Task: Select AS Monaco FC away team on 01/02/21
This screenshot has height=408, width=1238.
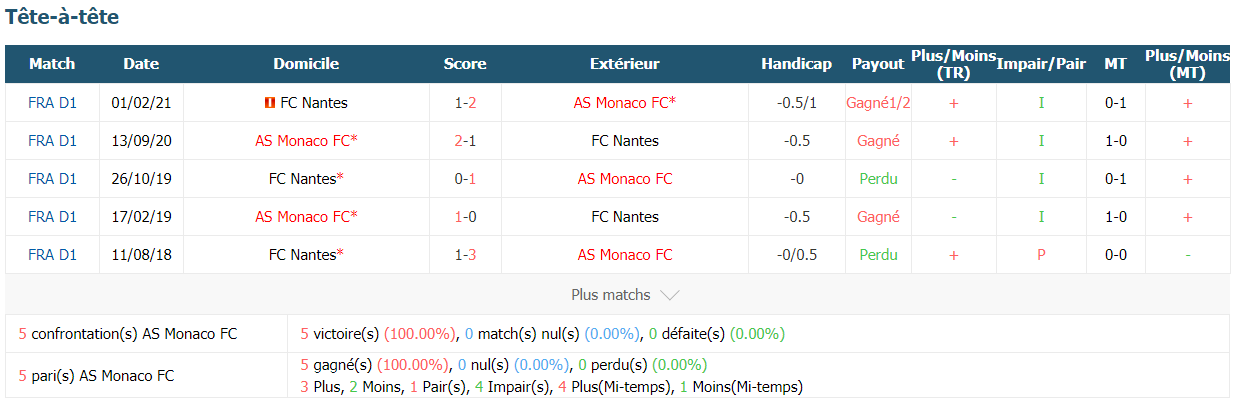Action: click(x=625, y=102)
